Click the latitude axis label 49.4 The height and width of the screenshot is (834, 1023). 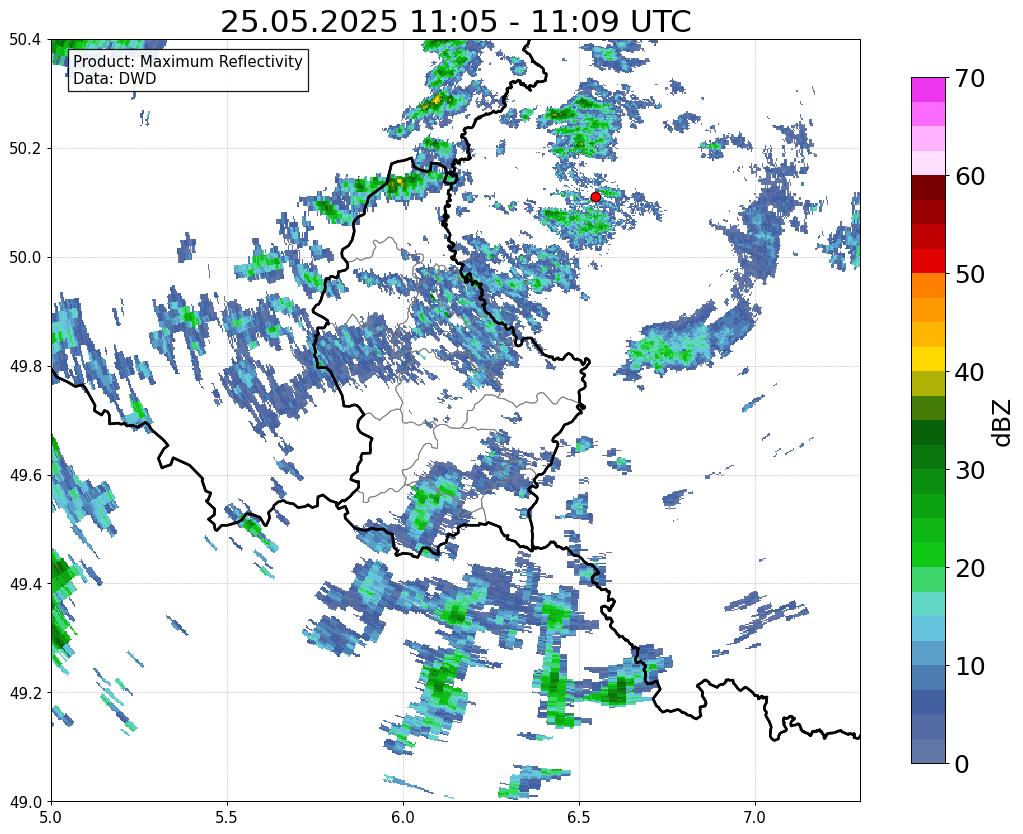25,583
